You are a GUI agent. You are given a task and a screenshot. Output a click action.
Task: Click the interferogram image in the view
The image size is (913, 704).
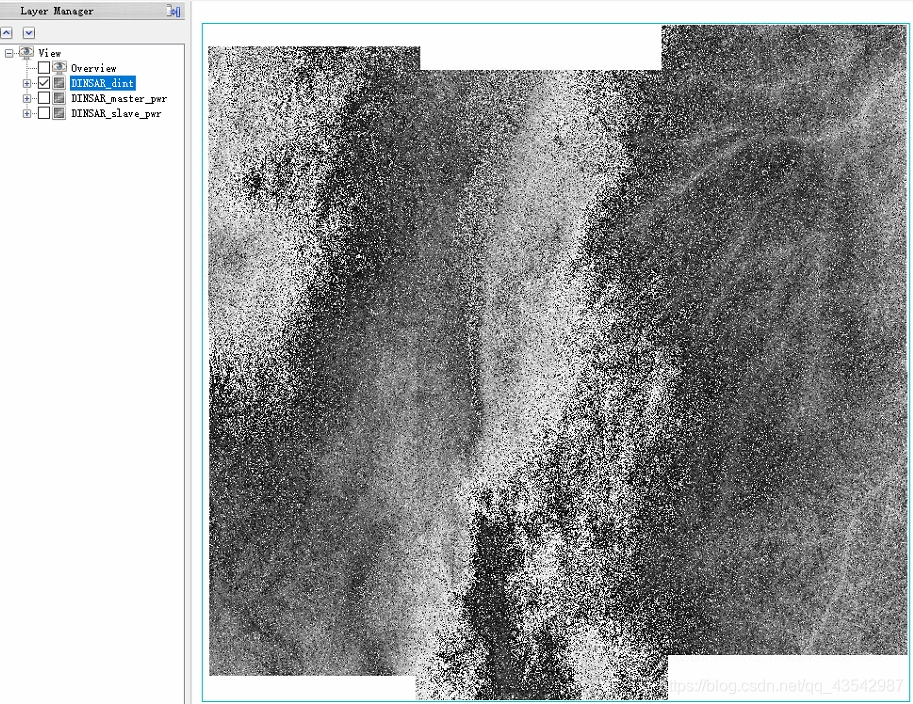[x=556, y=362]
